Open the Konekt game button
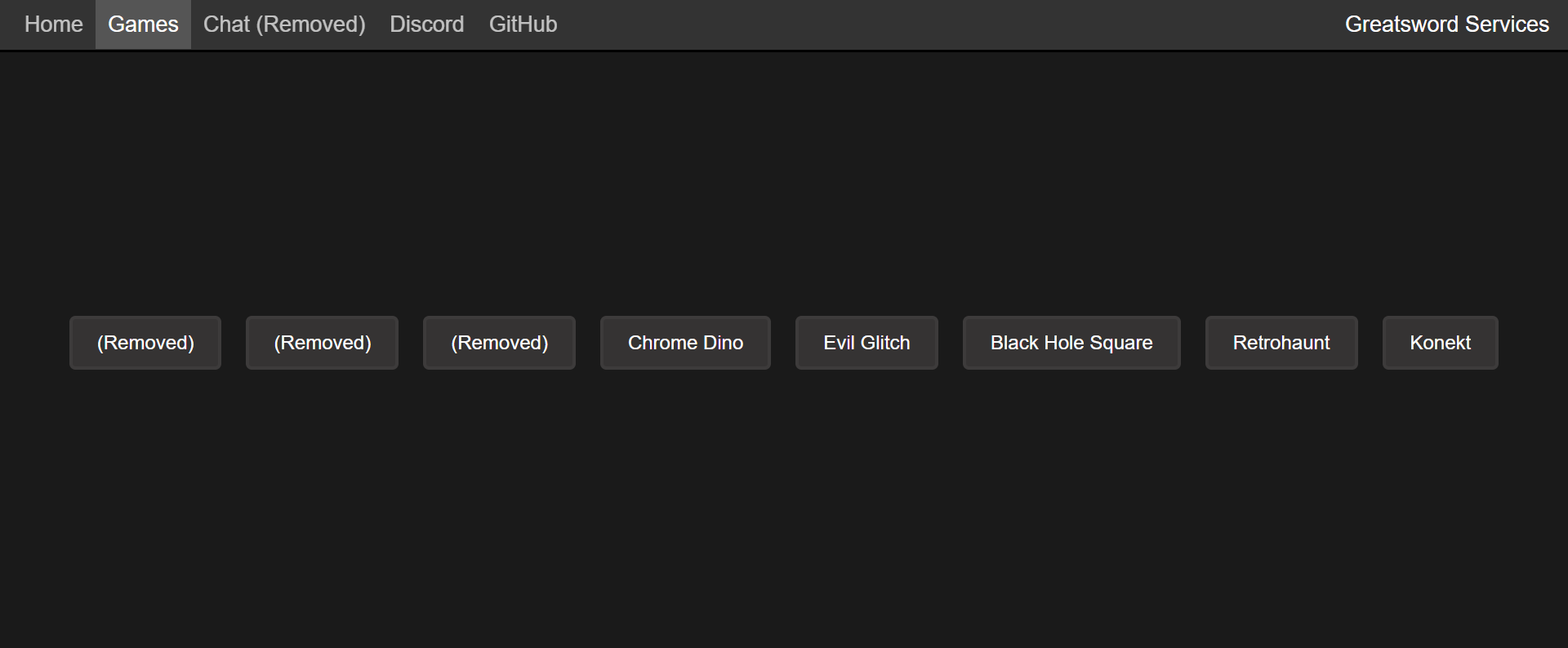Viewport: 1568px width, 648px height. point(1440,343)
